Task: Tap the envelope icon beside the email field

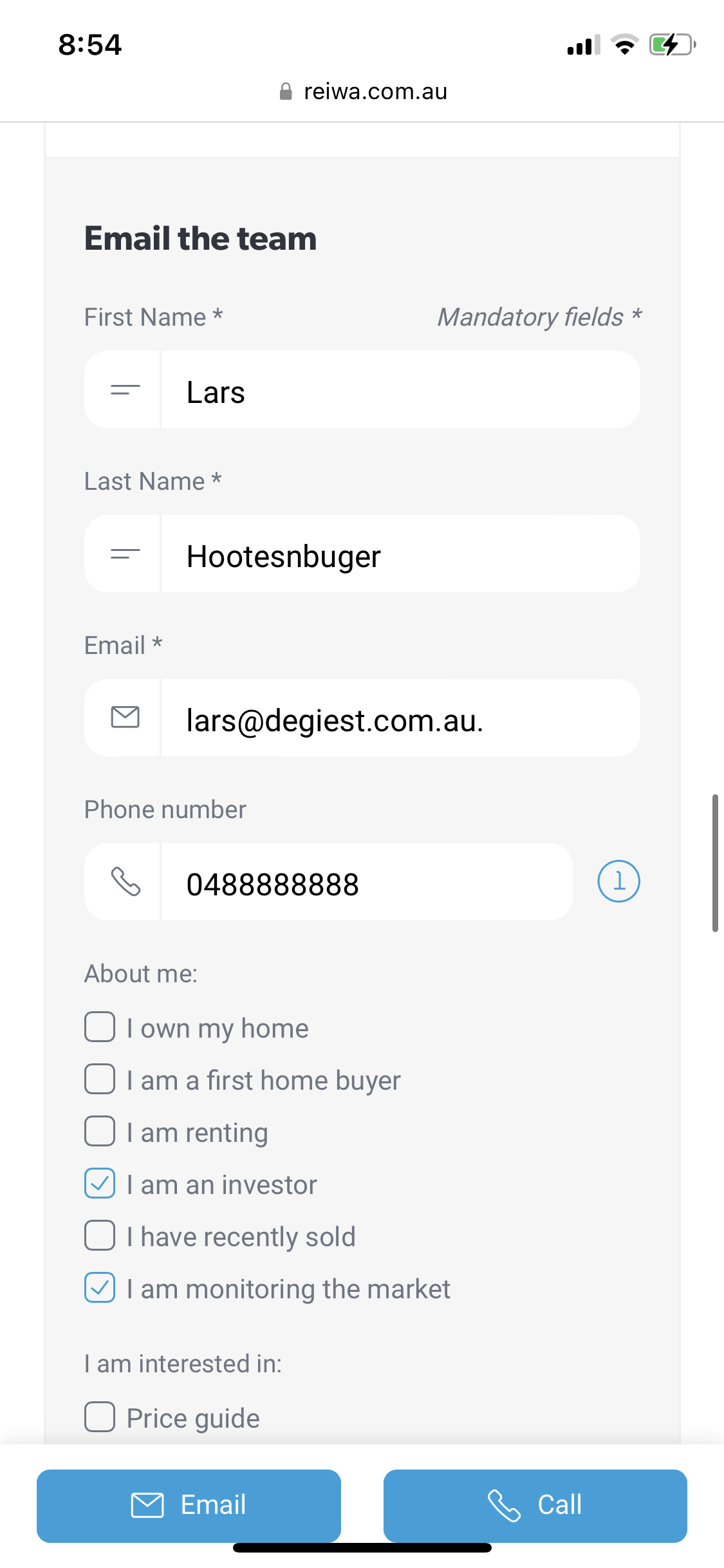Action: point(125,717)
